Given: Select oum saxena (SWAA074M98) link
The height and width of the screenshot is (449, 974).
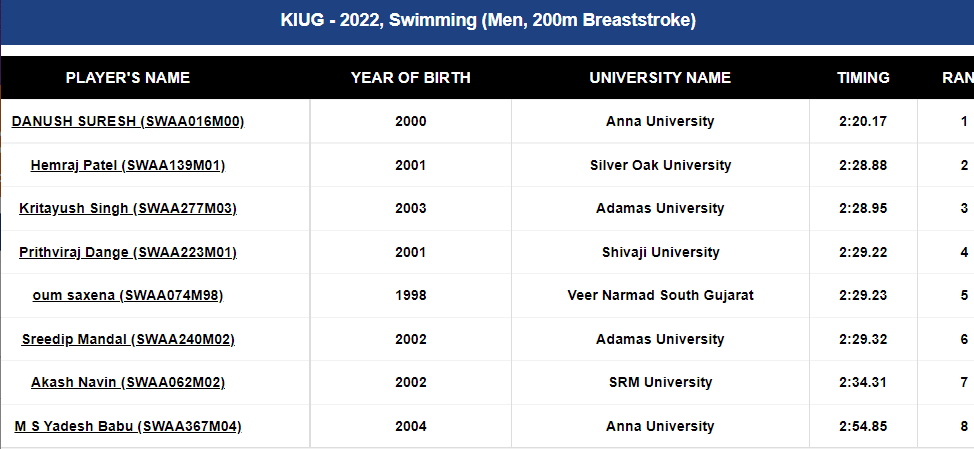Looking at the screenshot, I should click(x=128, y=295).
